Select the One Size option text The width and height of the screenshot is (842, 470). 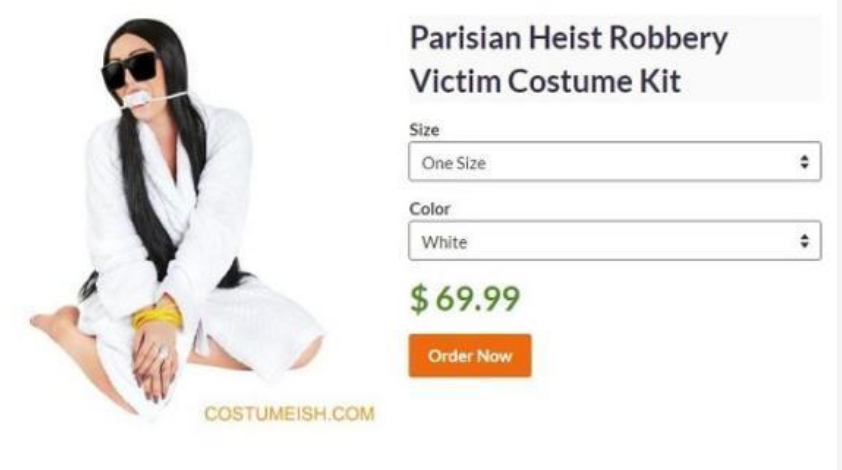click(454, 163)
